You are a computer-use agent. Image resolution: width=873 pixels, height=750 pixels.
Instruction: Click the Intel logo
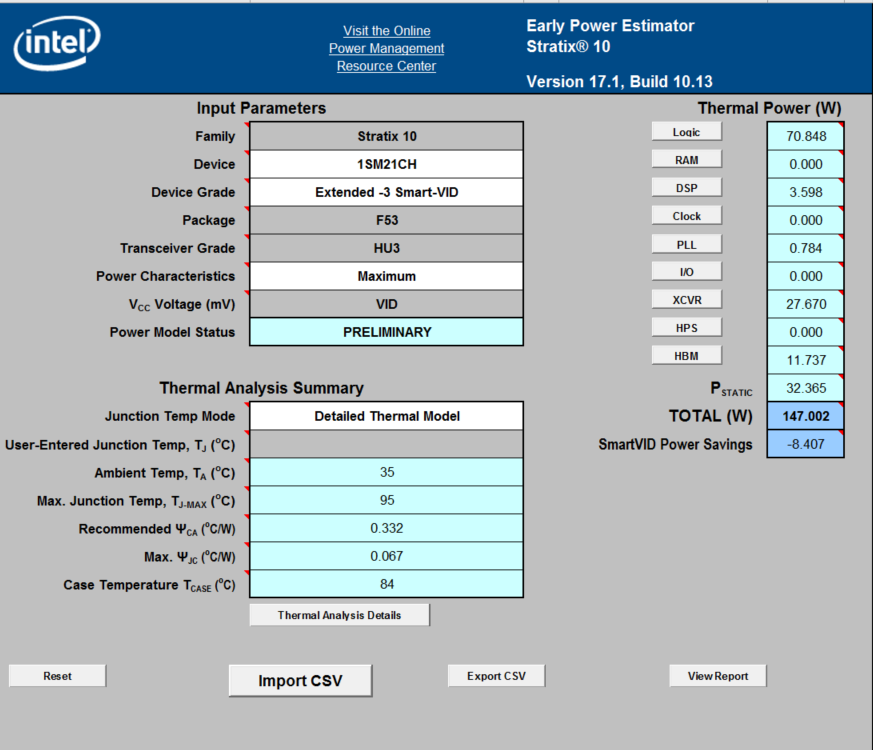pos(57,43)
